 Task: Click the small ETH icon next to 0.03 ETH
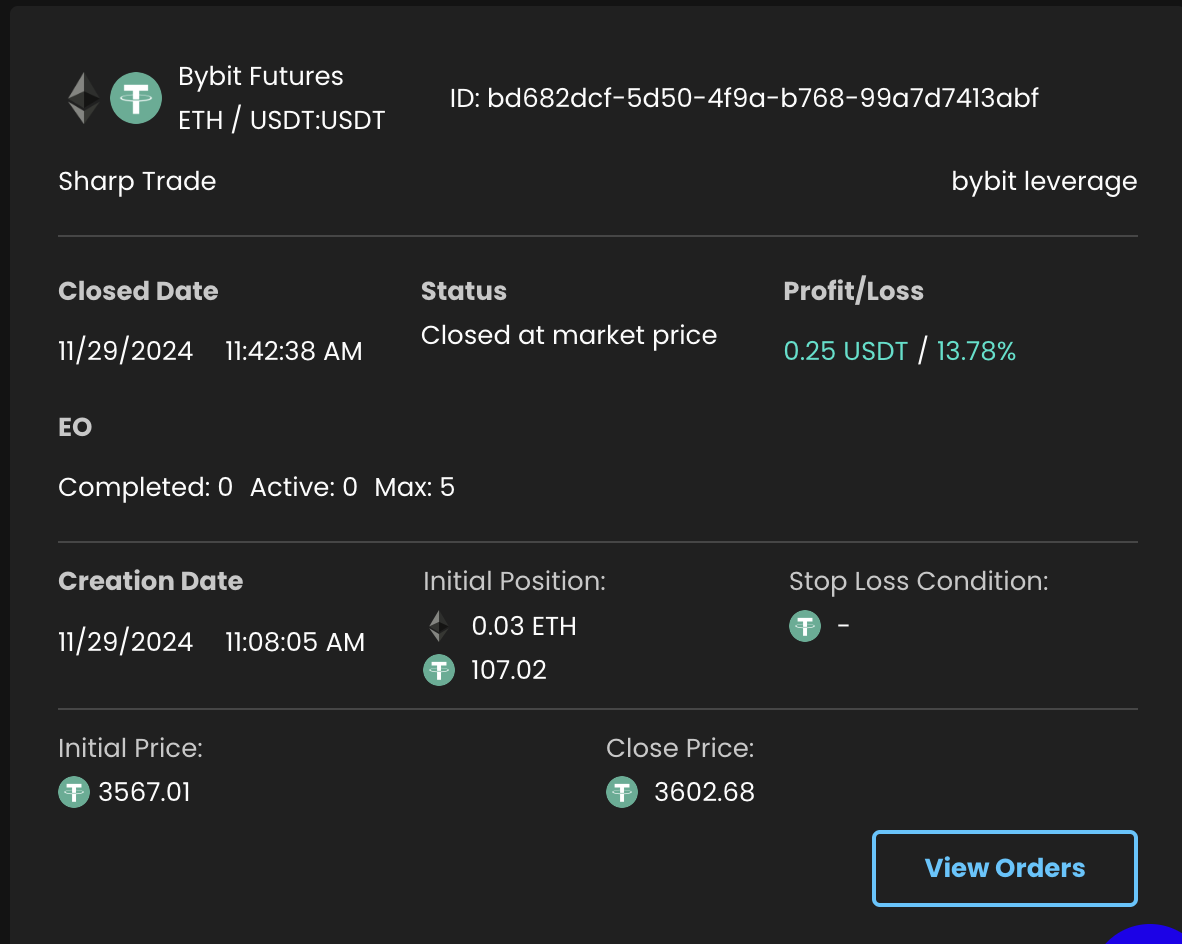click(438, 627)
